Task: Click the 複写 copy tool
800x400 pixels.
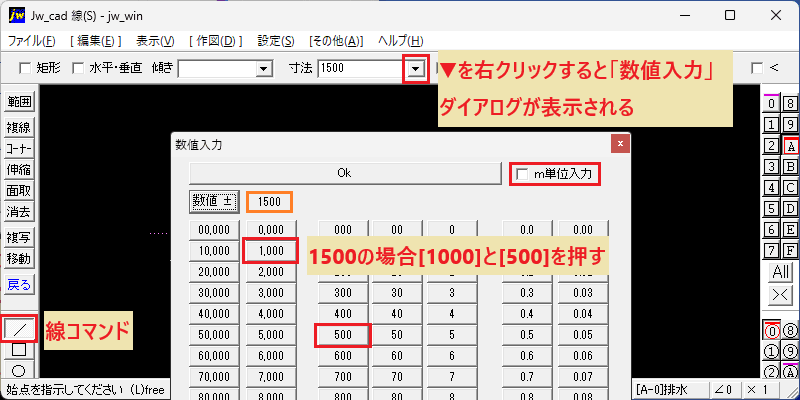Action: click(19, 237)
